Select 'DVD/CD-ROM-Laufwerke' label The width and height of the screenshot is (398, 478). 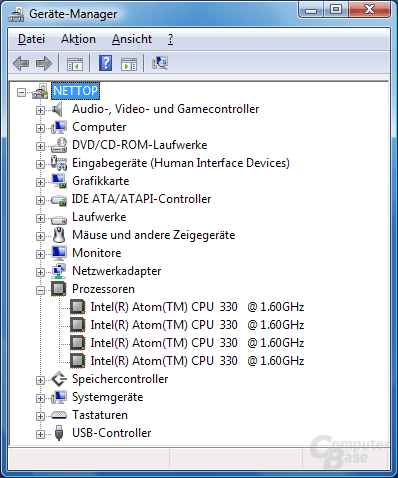(140, 145)
